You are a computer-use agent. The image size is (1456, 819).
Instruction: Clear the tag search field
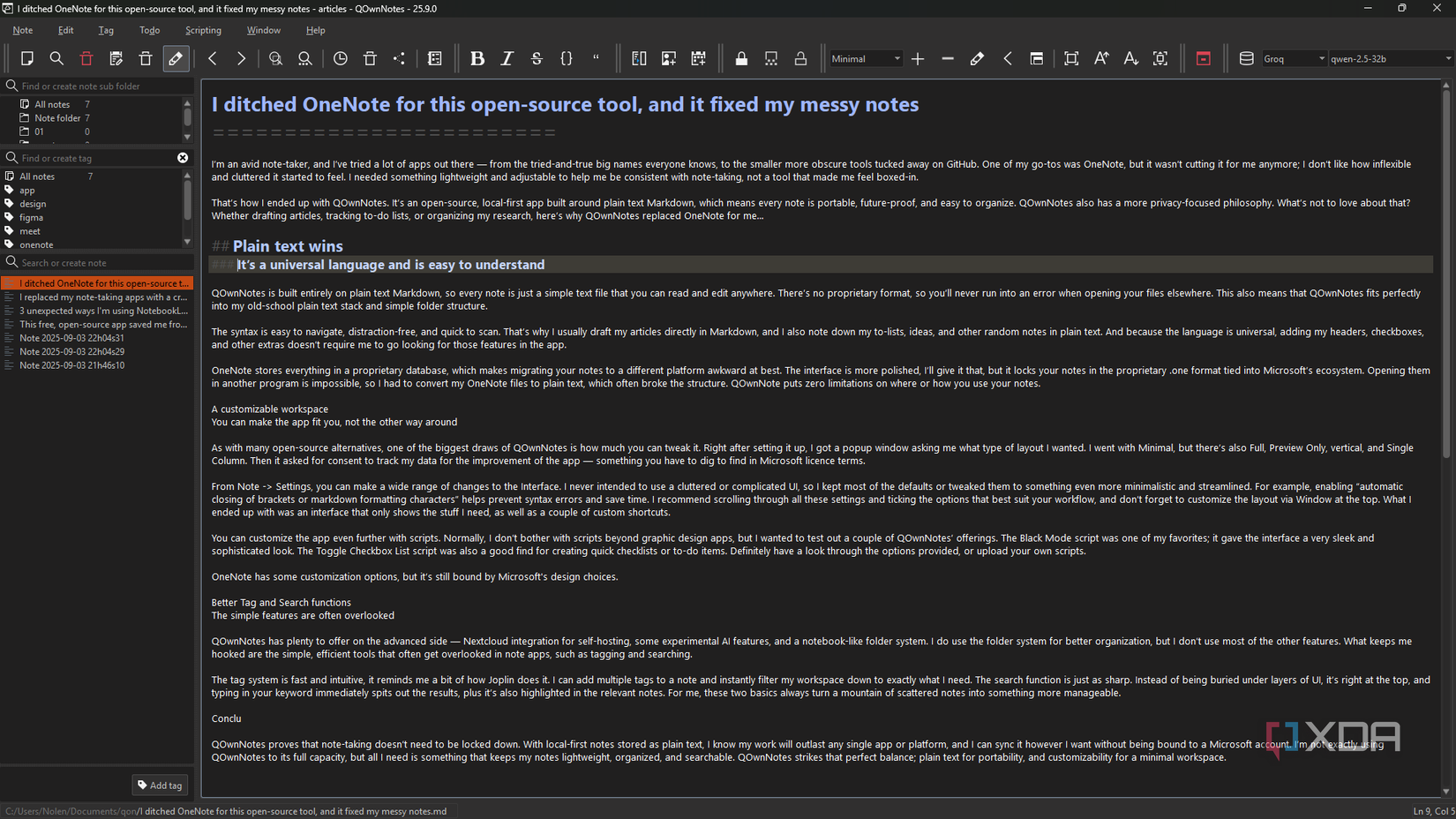pyautogui.click(x=183, y=158)
